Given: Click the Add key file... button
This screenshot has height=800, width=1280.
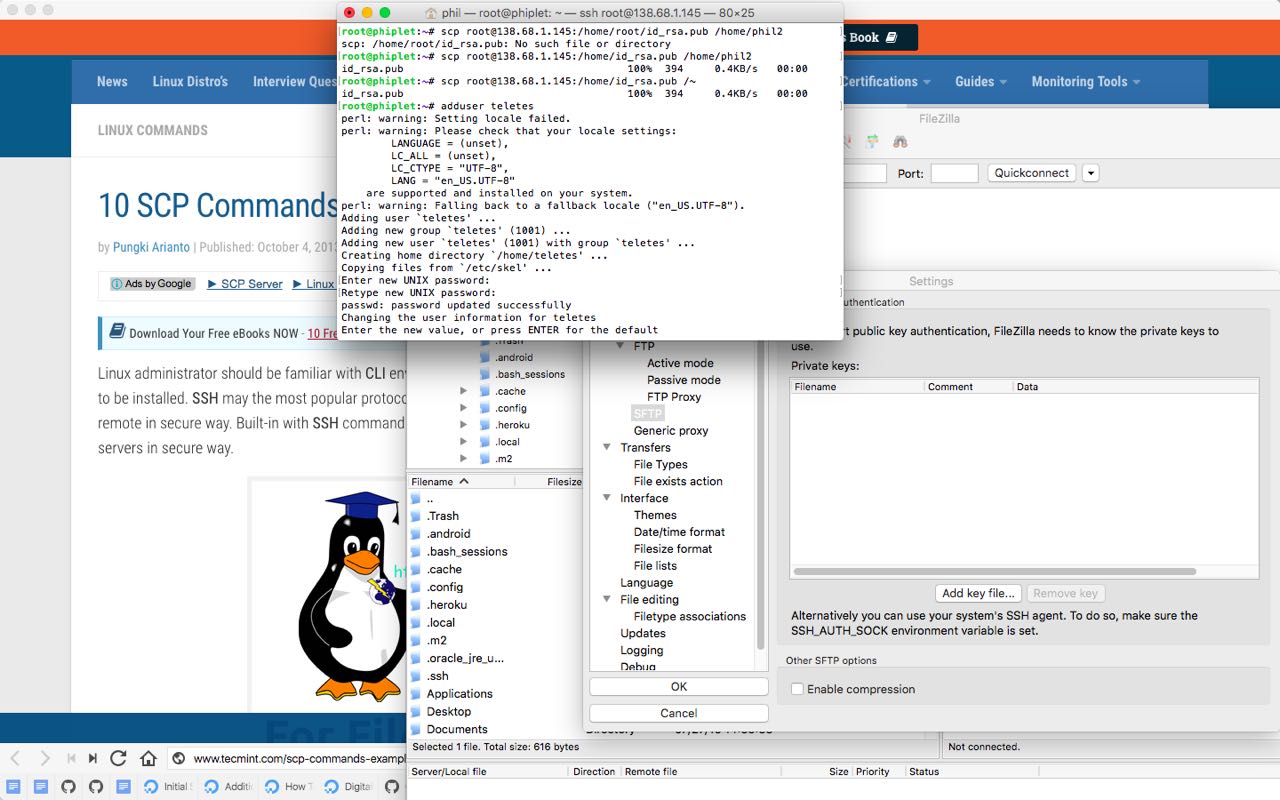Looking at the screenshot, I should click(x=979, y=593).
